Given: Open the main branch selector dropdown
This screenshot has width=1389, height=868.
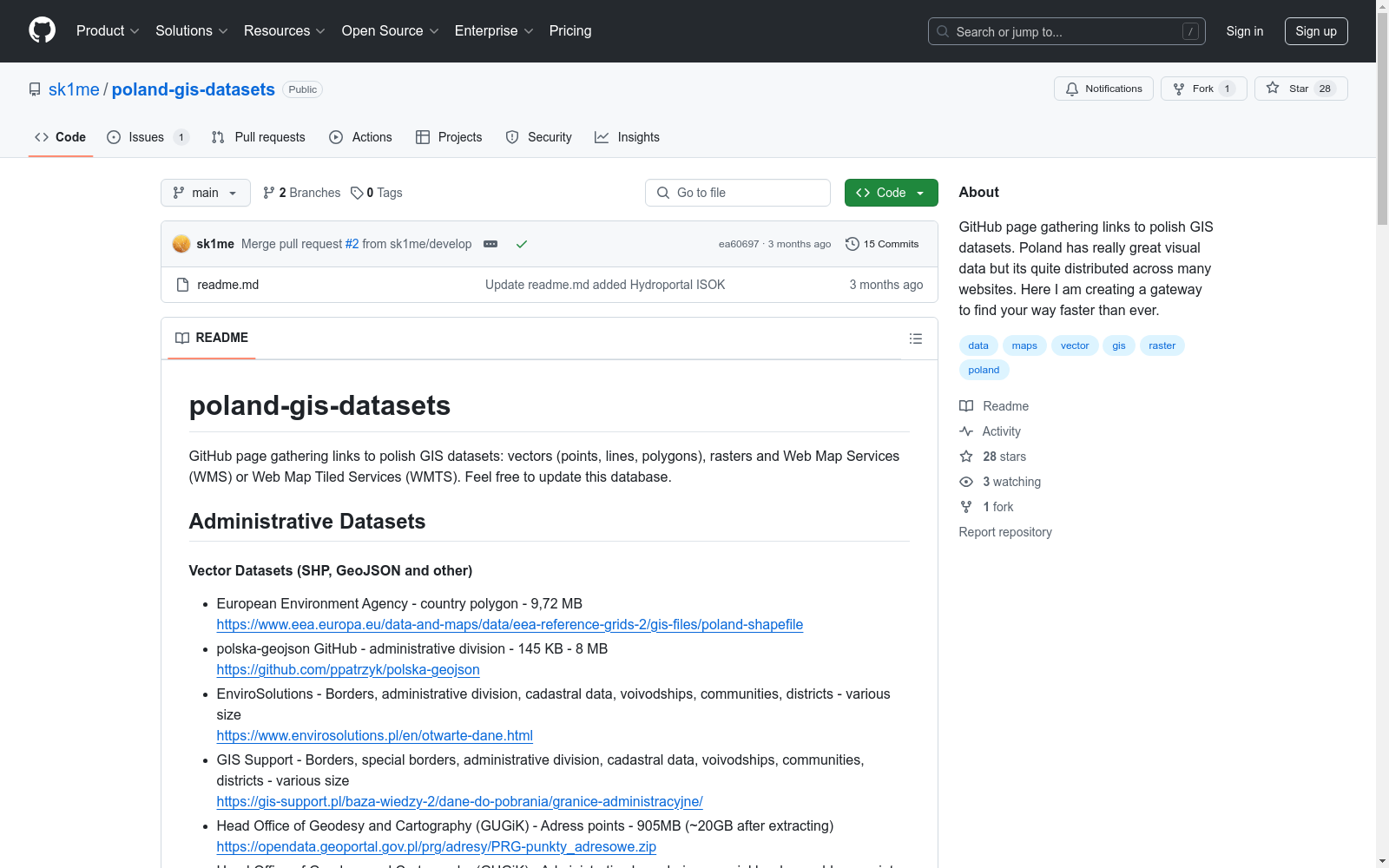Looking at the screenshot, I should 206,193.
